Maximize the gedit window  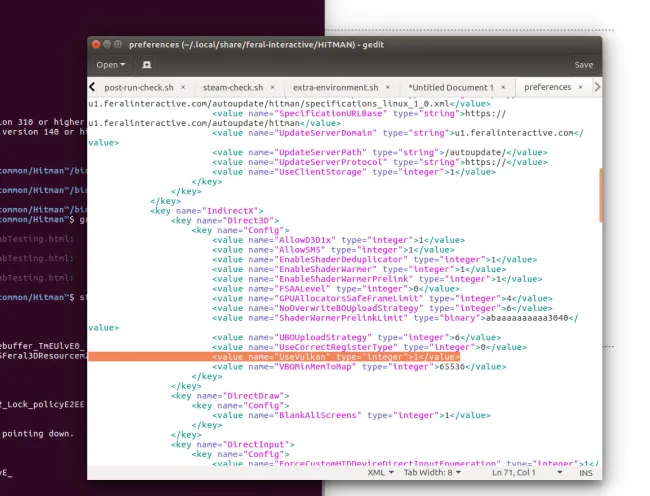[x=118, y=44]
